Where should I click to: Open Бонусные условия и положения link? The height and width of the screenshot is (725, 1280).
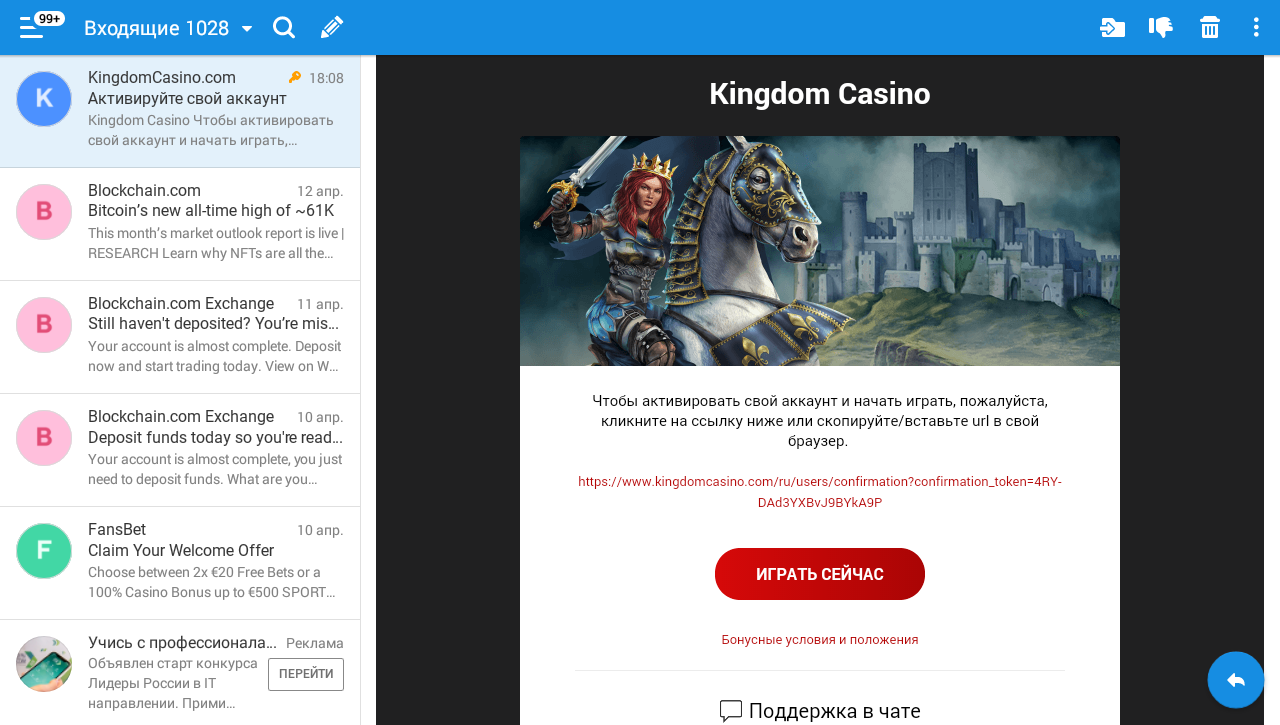[x=820, y=639]
